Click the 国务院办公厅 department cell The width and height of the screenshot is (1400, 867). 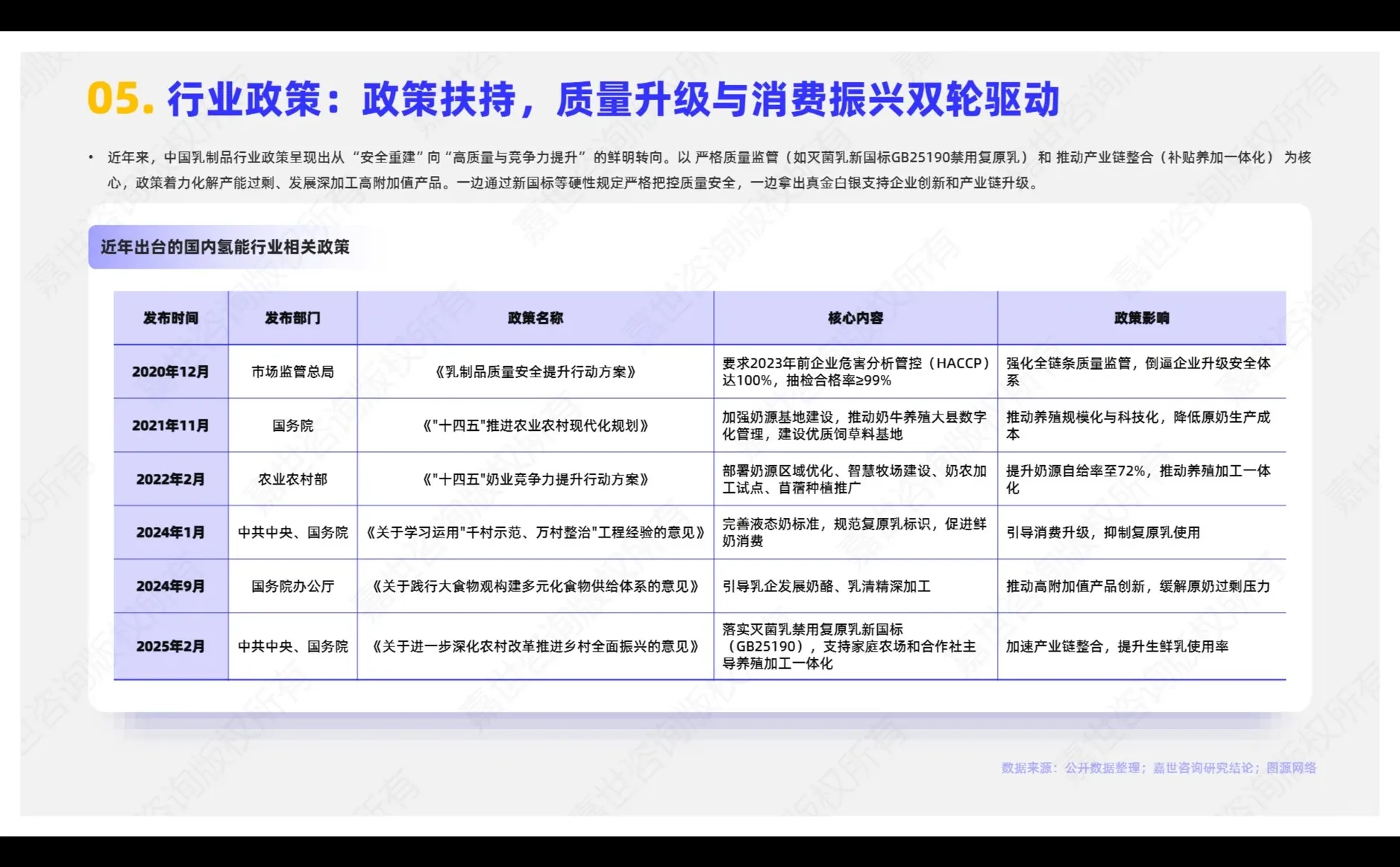[292, 587]
